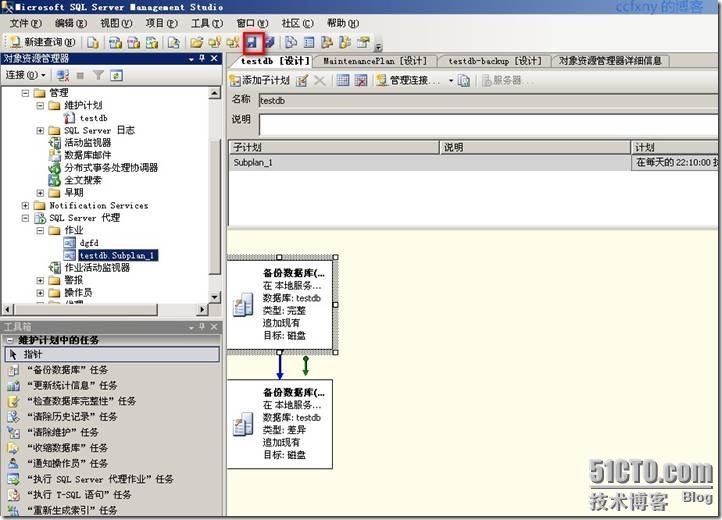Open the Community menu
The image size is (722, 520).
tap(297, 23)
